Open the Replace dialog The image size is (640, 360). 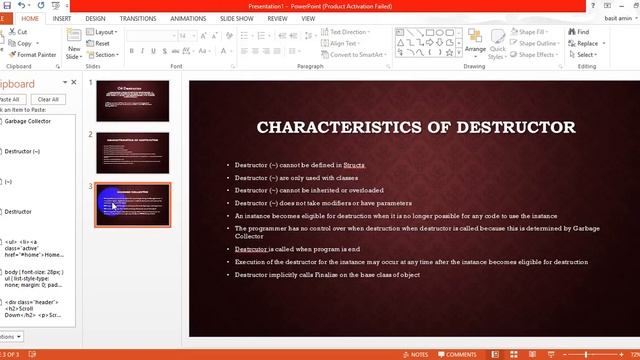[x=587, y=43]
